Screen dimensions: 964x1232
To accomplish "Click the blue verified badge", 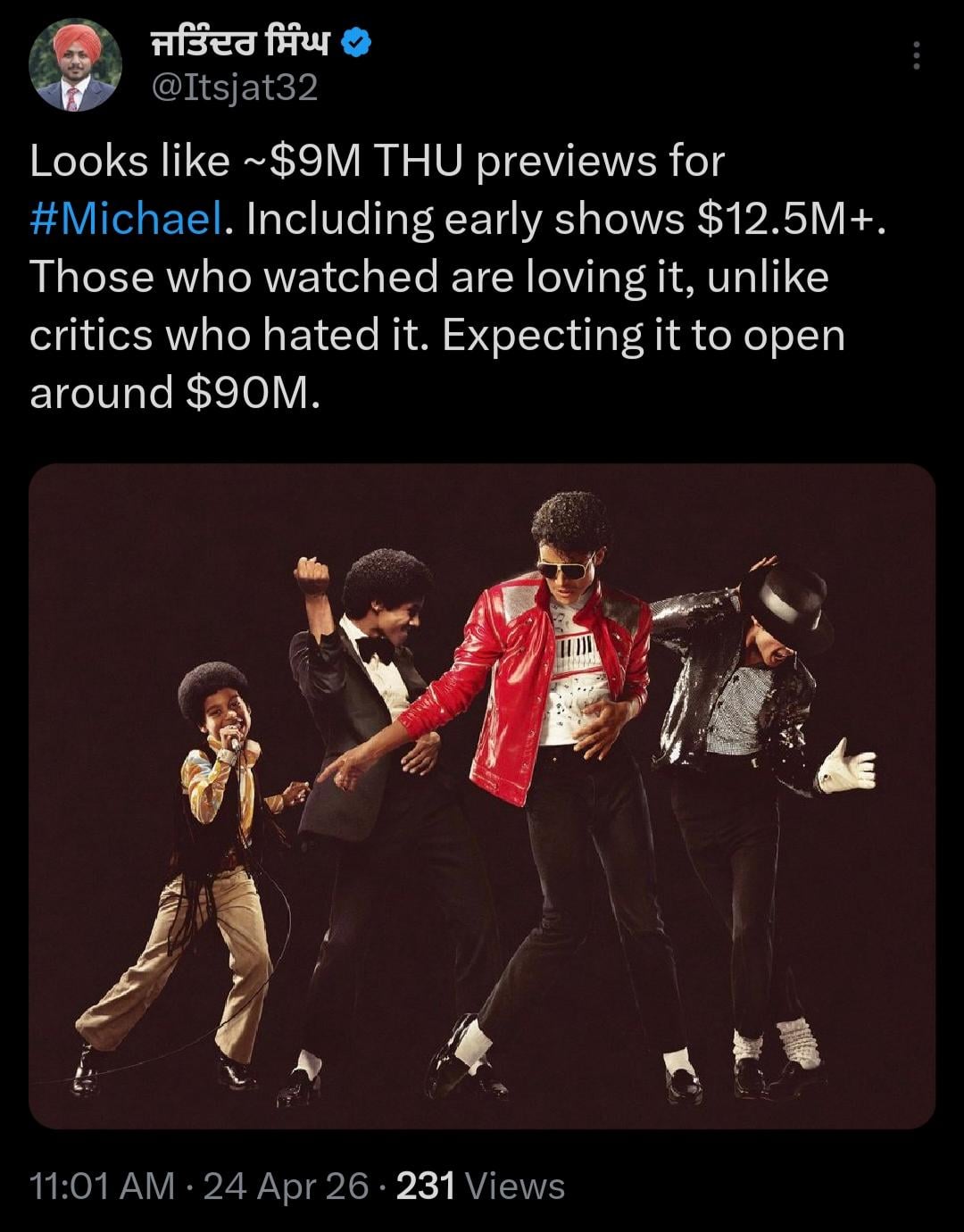I will (357, 43).
